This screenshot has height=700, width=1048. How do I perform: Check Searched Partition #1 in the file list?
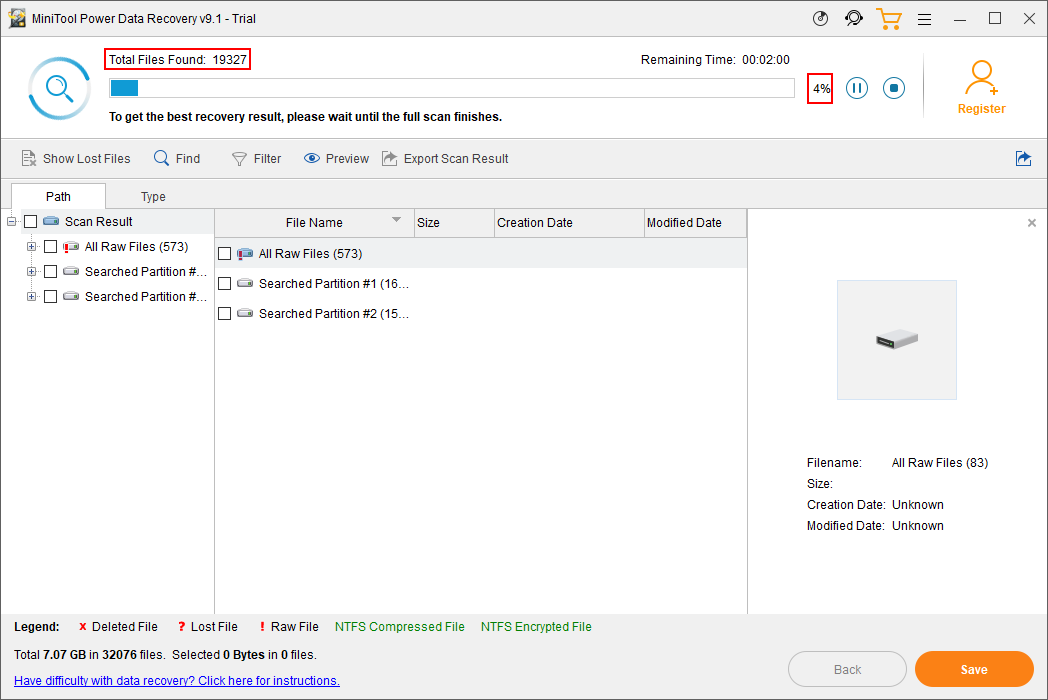coord(225,283)
